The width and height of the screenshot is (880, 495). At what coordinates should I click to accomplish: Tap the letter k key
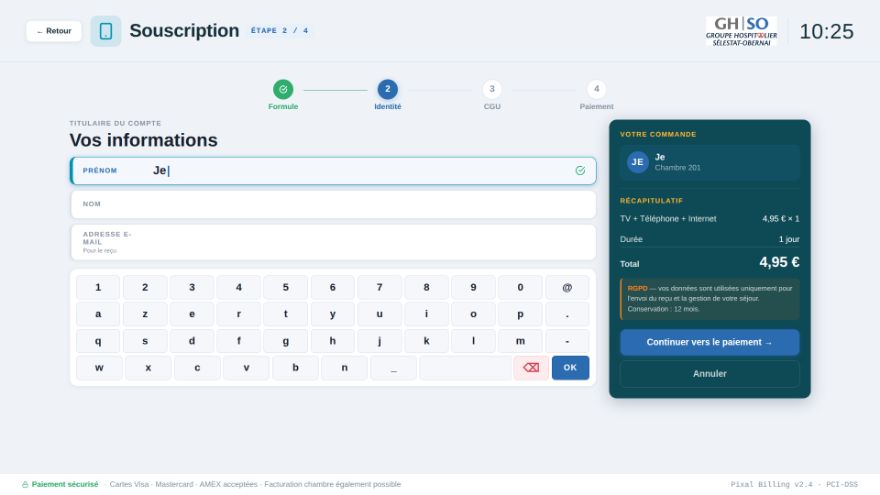pos(427,341)
